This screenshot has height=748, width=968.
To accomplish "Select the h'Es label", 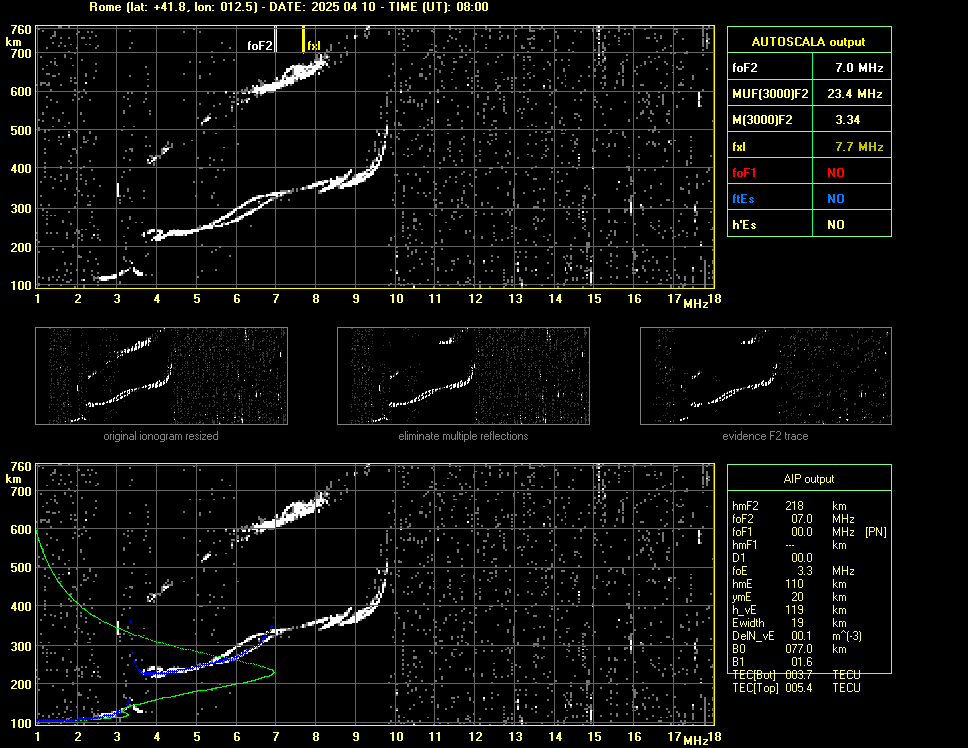I will pyautogui.click(x=745, y=225).
